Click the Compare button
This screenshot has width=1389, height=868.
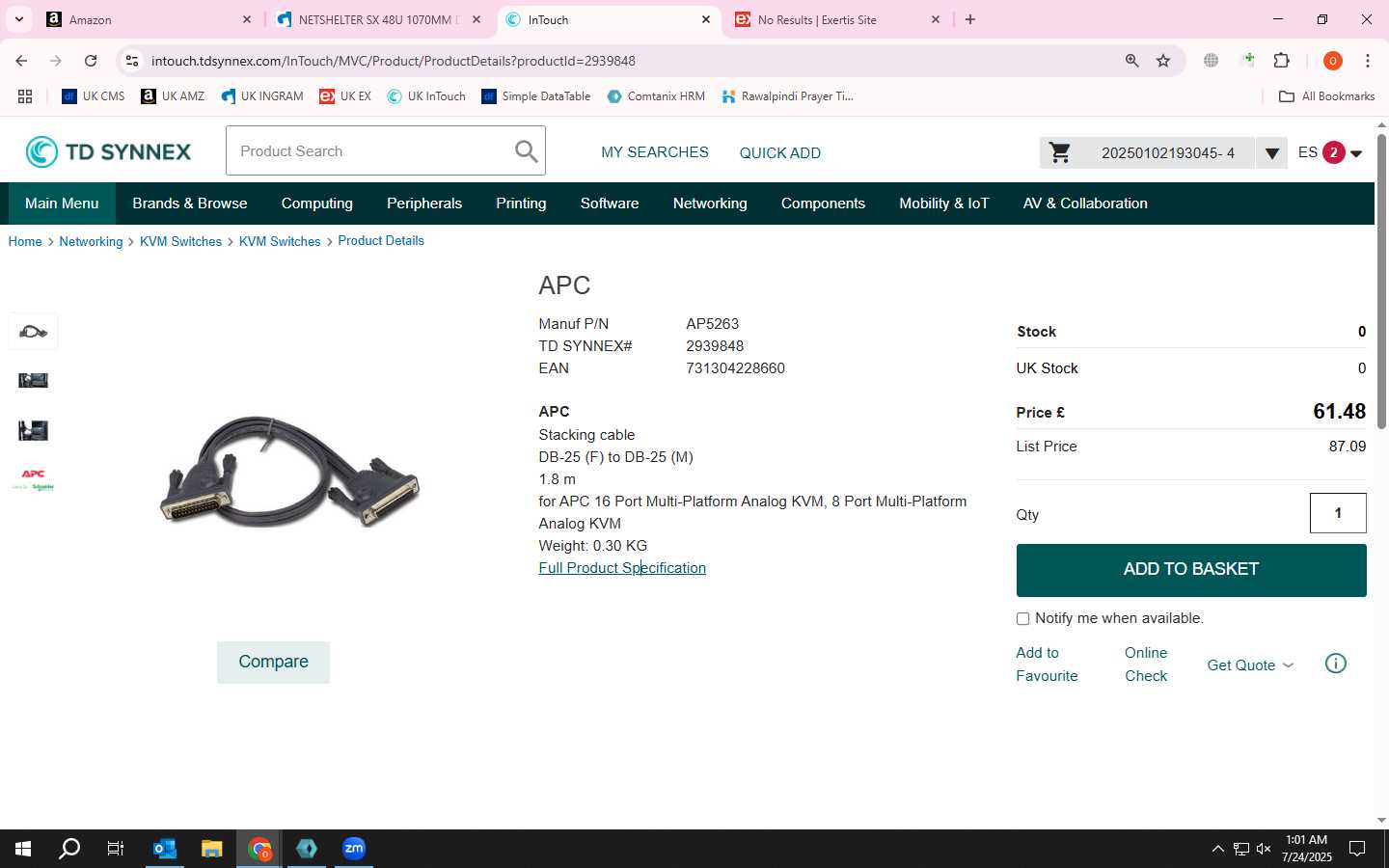(273, 663)
